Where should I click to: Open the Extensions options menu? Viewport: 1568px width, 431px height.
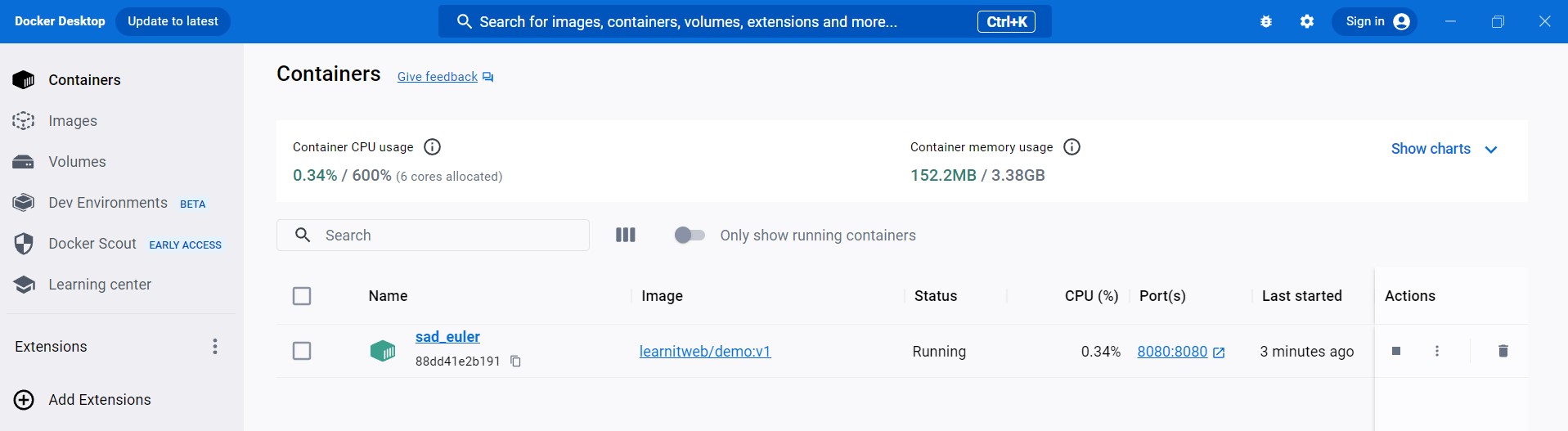[215, 347]
